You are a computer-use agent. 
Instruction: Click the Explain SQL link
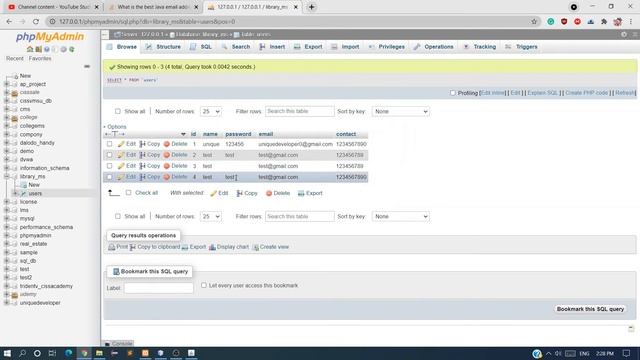(542, 93)
